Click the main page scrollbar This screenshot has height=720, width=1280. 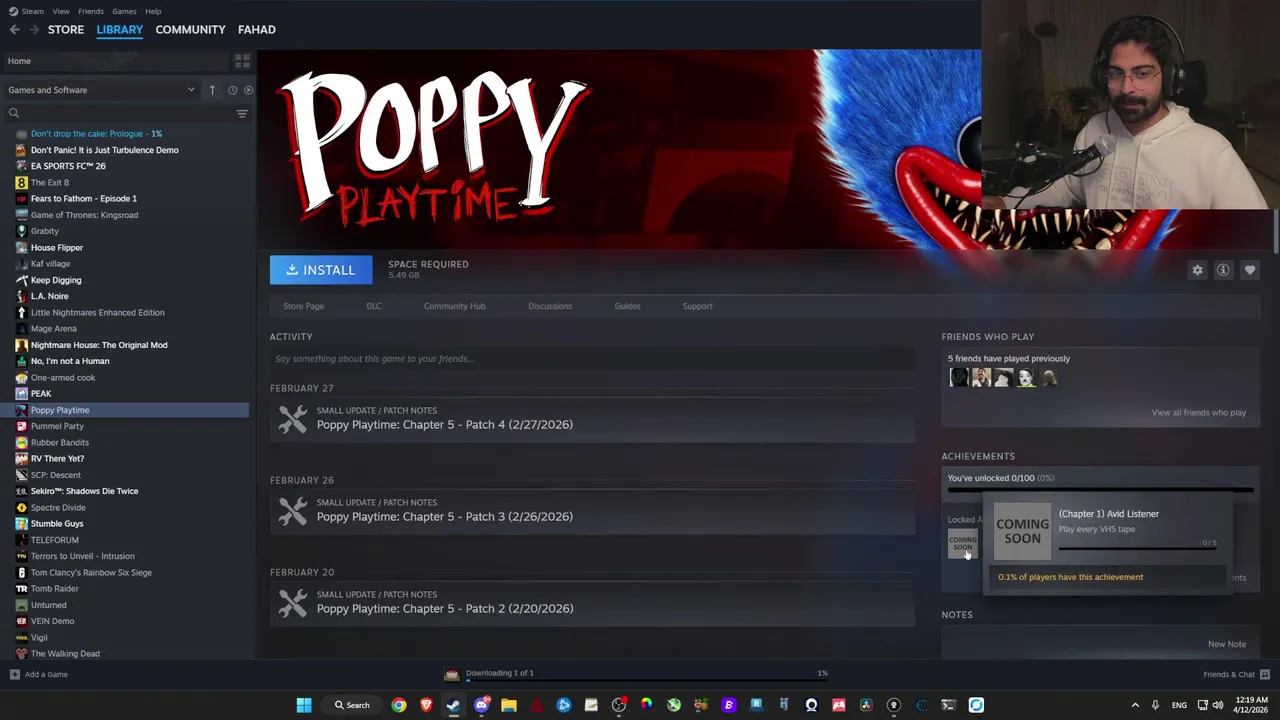[1276, 232]
